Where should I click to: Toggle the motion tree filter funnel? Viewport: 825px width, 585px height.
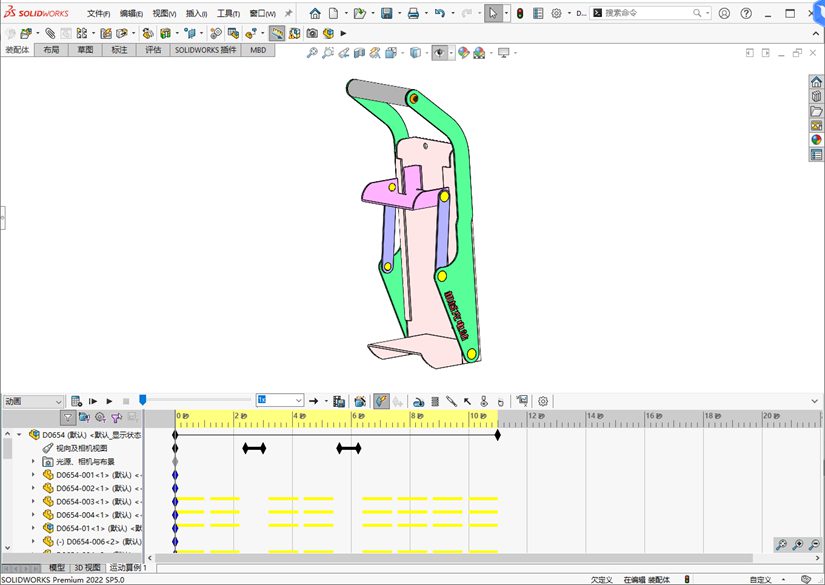coord(68,418)
